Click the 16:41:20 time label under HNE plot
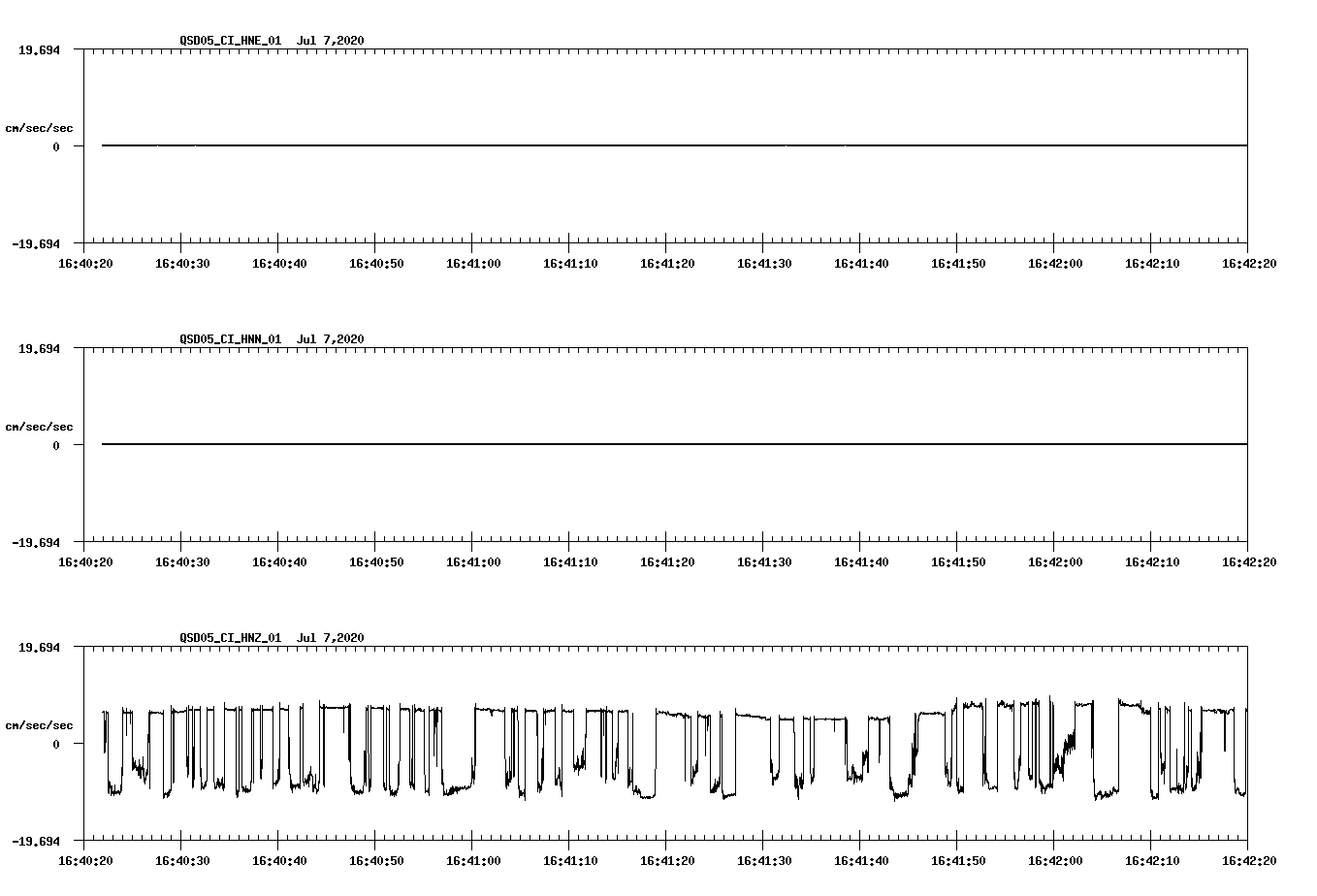Image resolution: width=1317 pixels, height=896 pixels. (667, 264)
